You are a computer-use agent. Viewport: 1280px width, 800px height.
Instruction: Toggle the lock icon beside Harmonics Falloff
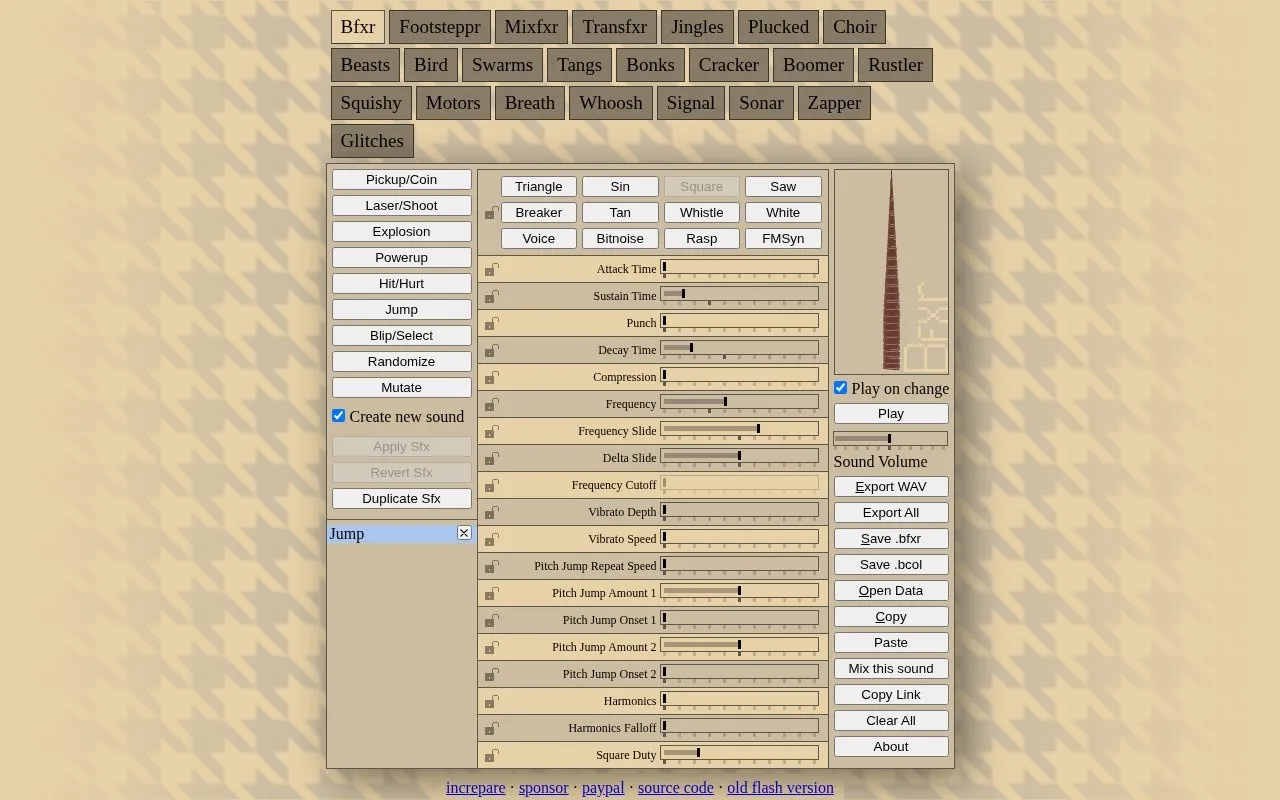point(492,729)
